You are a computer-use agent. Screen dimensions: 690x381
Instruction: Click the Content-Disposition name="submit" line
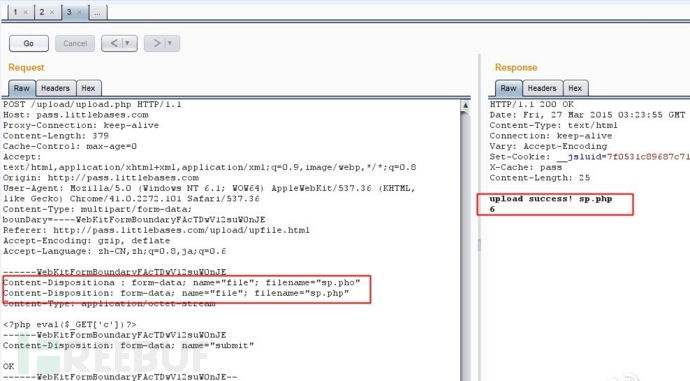point(128,345)
